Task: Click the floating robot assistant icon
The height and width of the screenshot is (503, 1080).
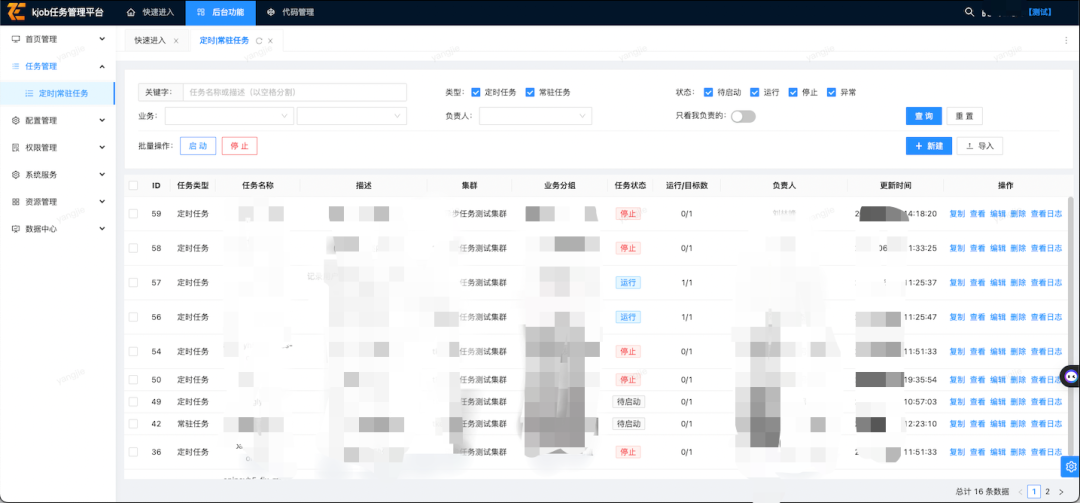Action: click(1070, 376)
